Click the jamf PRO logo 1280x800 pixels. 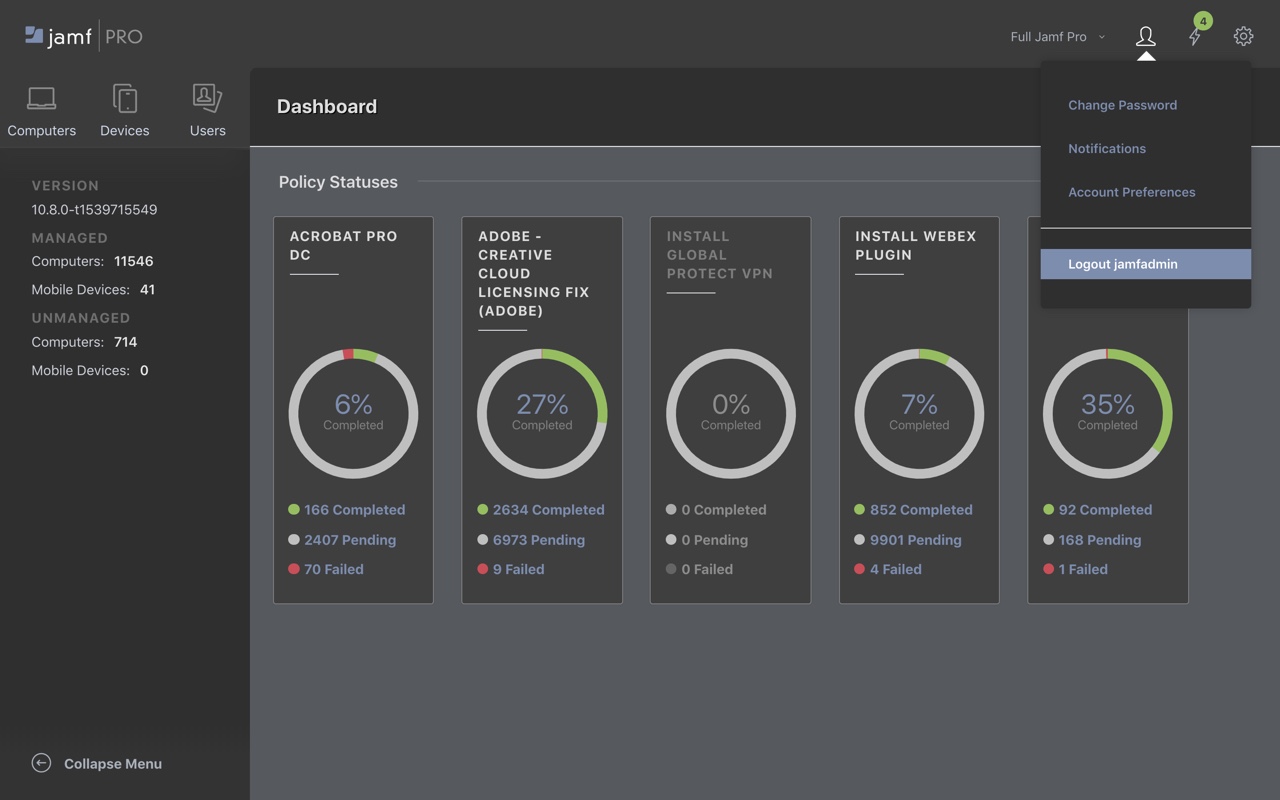click(82, 36)
